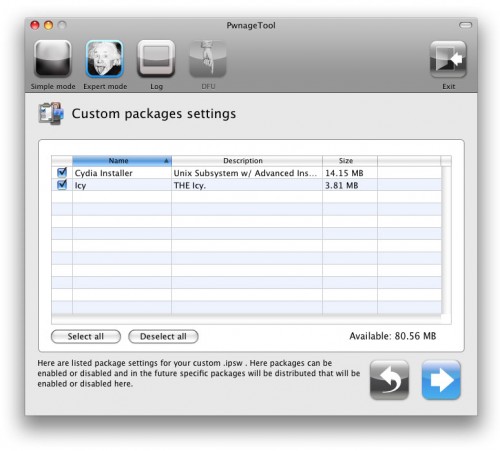This screenshot has height=451, width=500.
Task: Exit PwnageTool via Exit icon
Action: [x=448, y=59]
